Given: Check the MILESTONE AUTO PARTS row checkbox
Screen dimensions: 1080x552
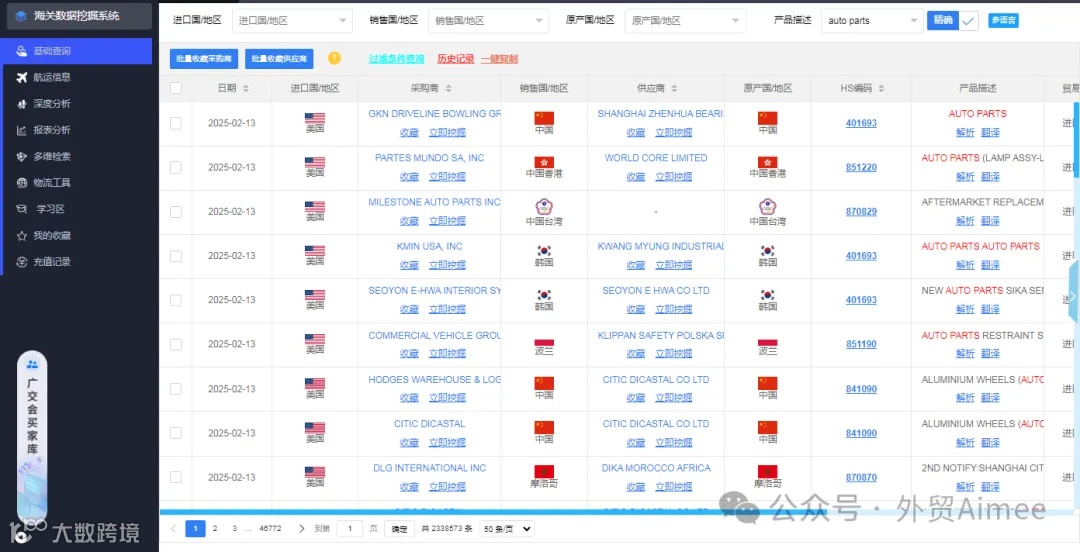Looking at the screenshot, I should coord(176,212).
